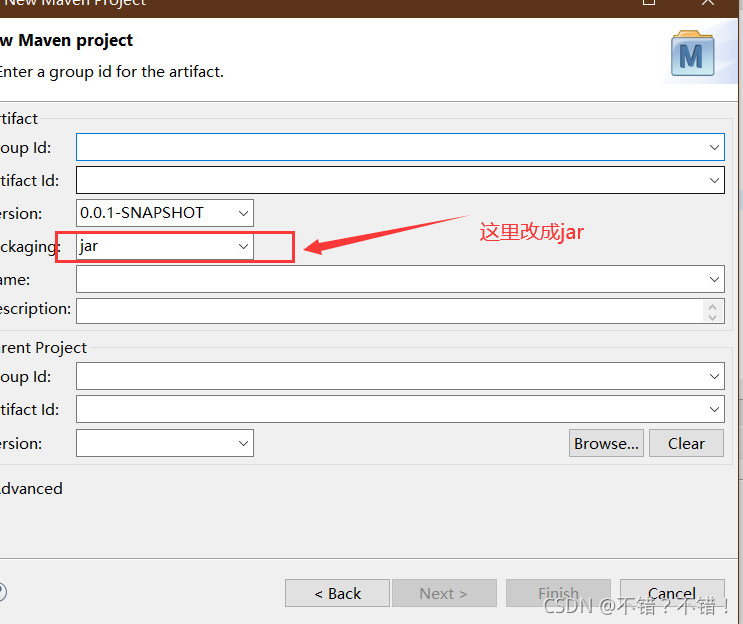Open the Artifact Group Id dropdown arrow

click(x=714, y=147)
